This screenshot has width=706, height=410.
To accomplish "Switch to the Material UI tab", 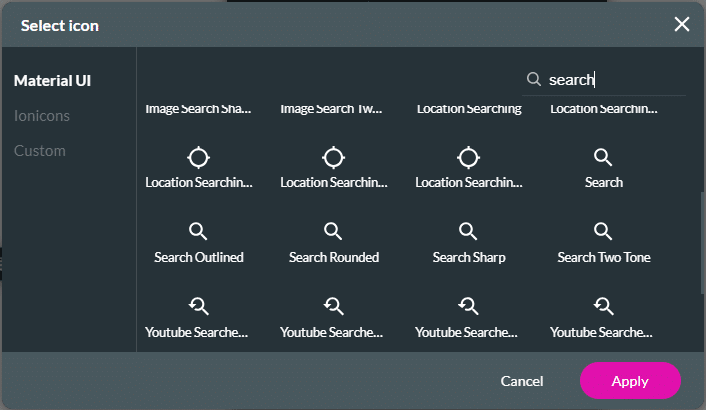I will pos(60,80).
